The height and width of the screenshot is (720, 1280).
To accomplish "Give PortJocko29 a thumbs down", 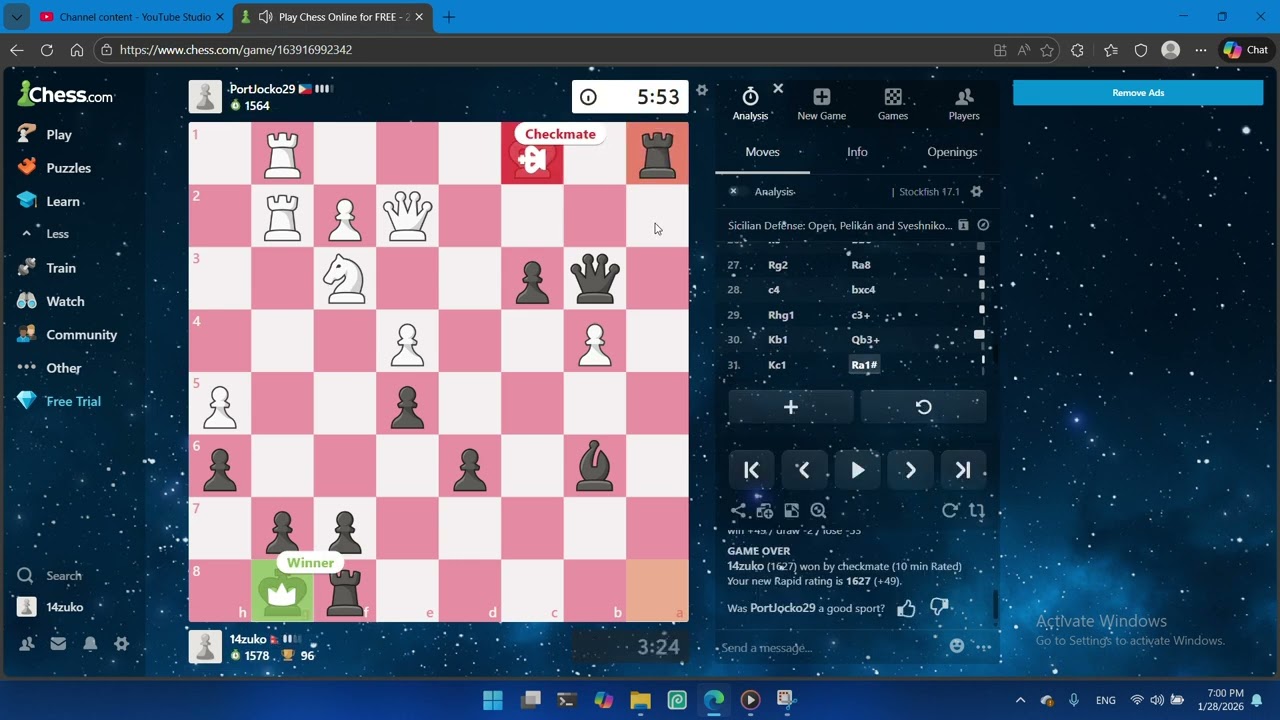I will coord(939,608).
